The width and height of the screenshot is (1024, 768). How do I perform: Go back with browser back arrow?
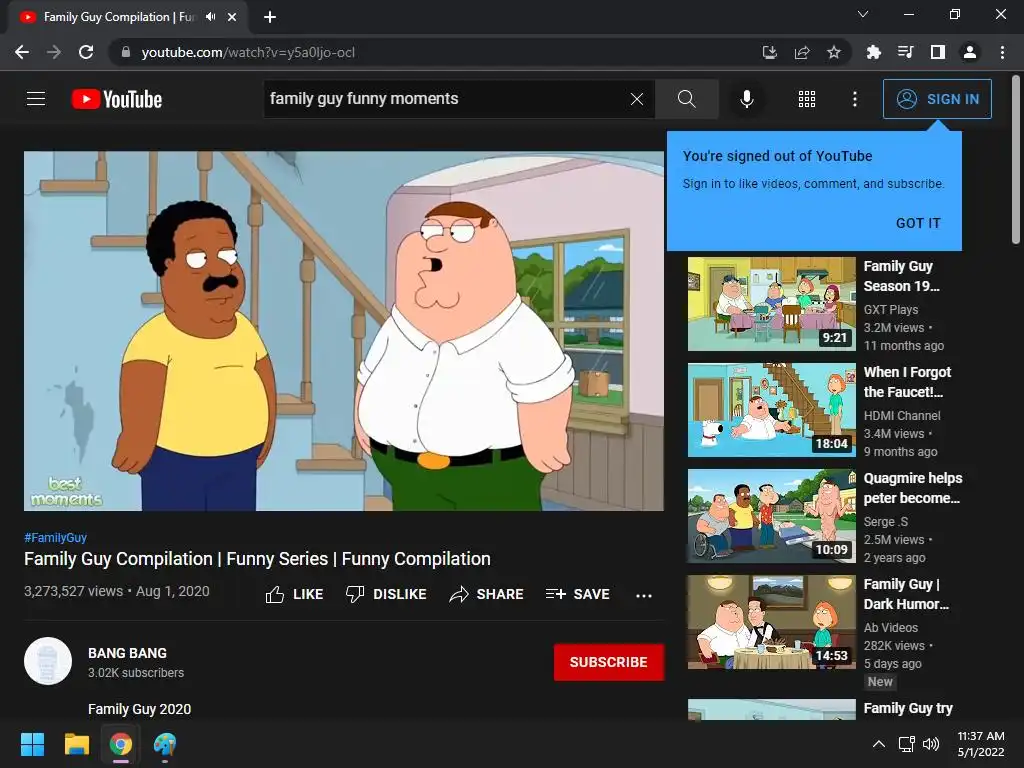pos(22,52)
